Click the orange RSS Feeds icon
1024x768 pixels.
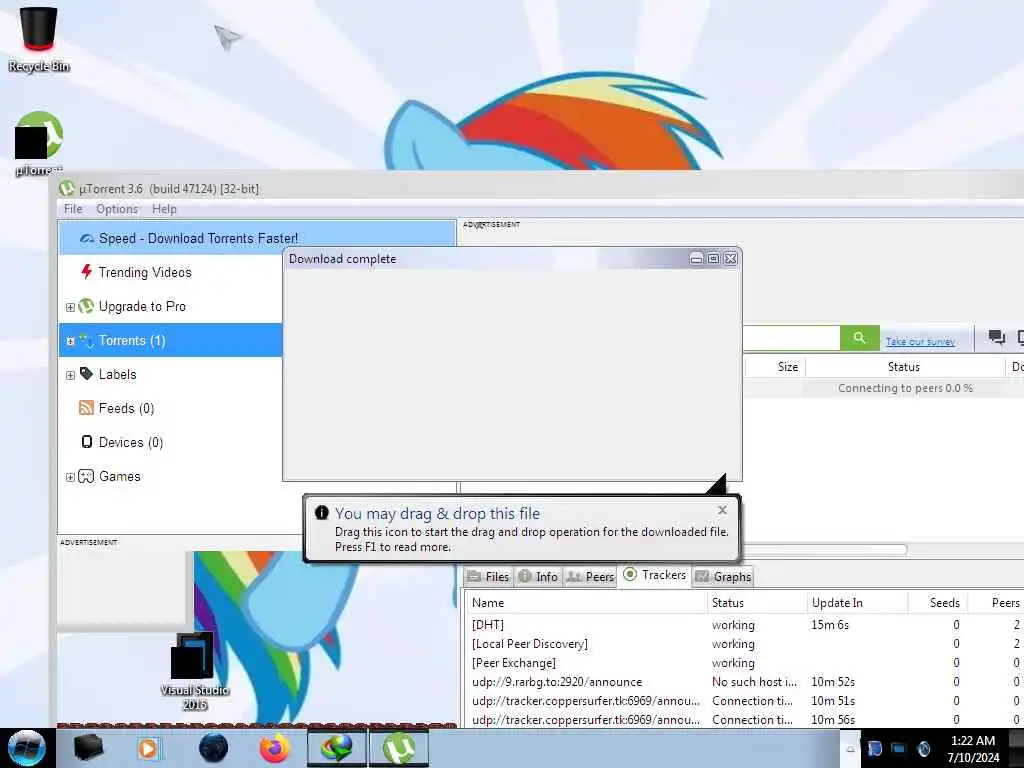click(86, 408)
